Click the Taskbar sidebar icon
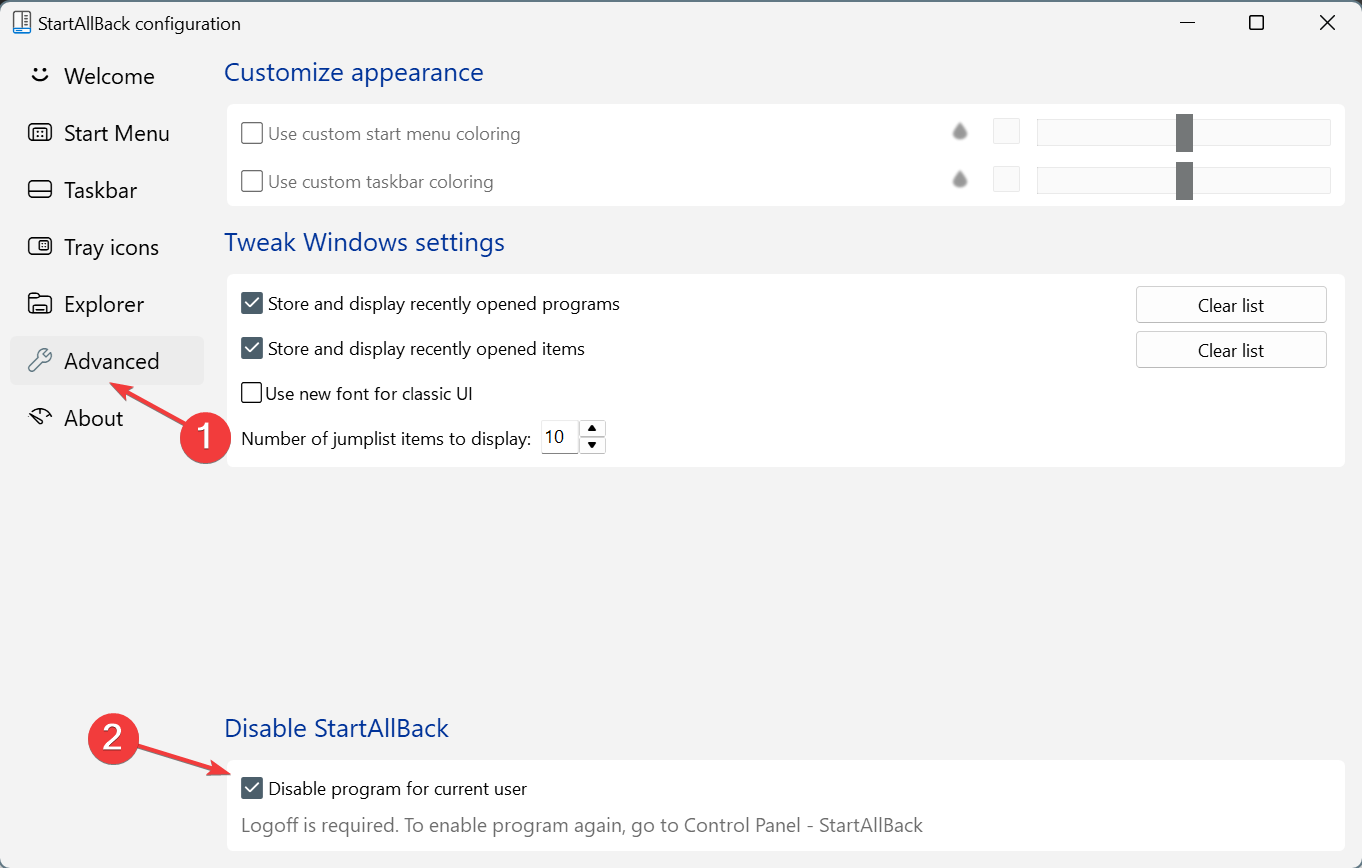This screenshot has width=1362, height=868. click(40, 190)
